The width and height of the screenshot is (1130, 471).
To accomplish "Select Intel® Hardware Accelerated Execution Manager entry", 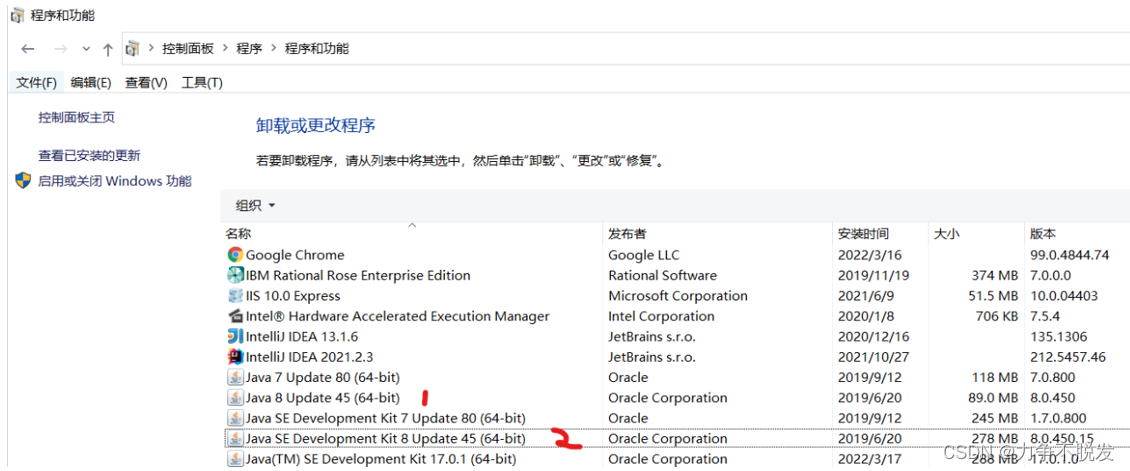I will tap(398, 315).
